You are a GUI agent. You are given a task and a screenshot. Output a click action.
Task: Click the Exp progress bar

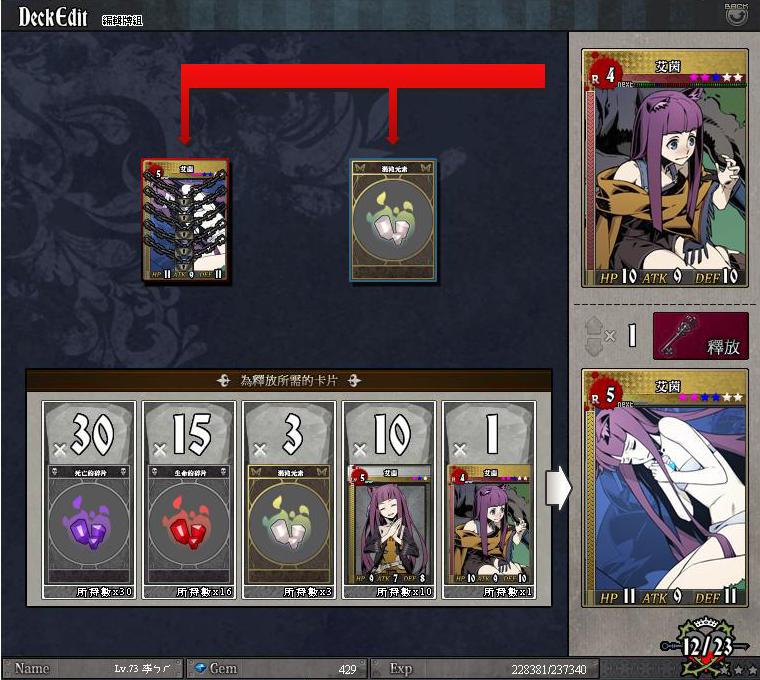coord(484,669)
